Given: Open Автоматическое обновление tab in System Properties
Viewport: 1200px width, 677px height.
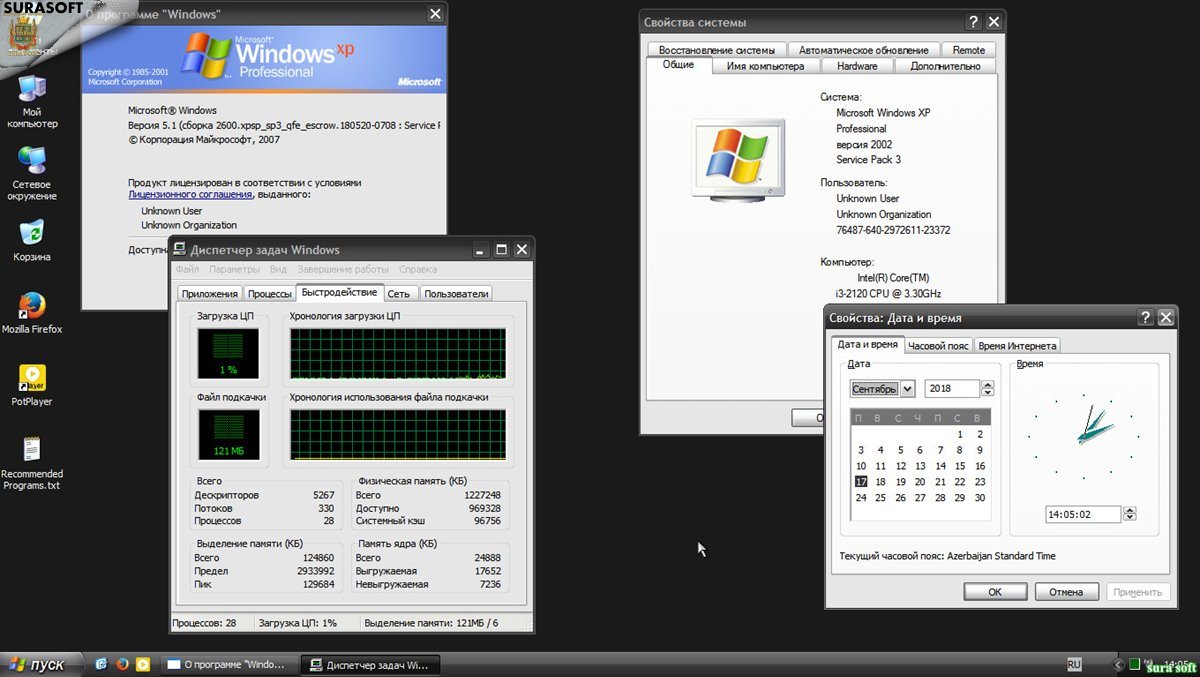Looking at the screenshot, I should tap(864, 50).
